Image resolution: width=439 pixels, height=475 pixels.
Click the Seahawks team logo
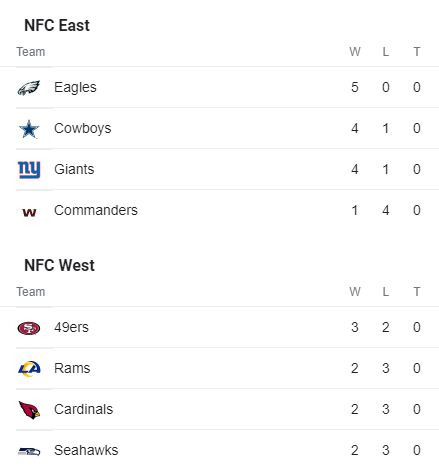(29, 451)
